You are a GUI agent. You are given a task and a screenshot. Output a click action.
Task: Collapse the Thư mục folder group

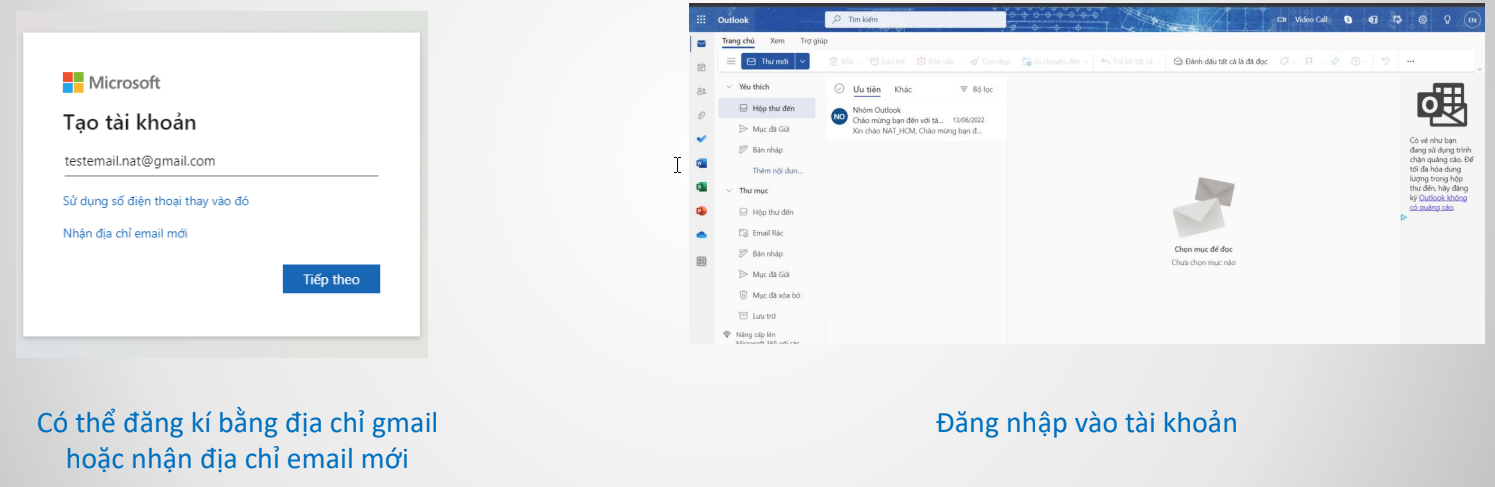pyautogui.click(x=729, y=190)
